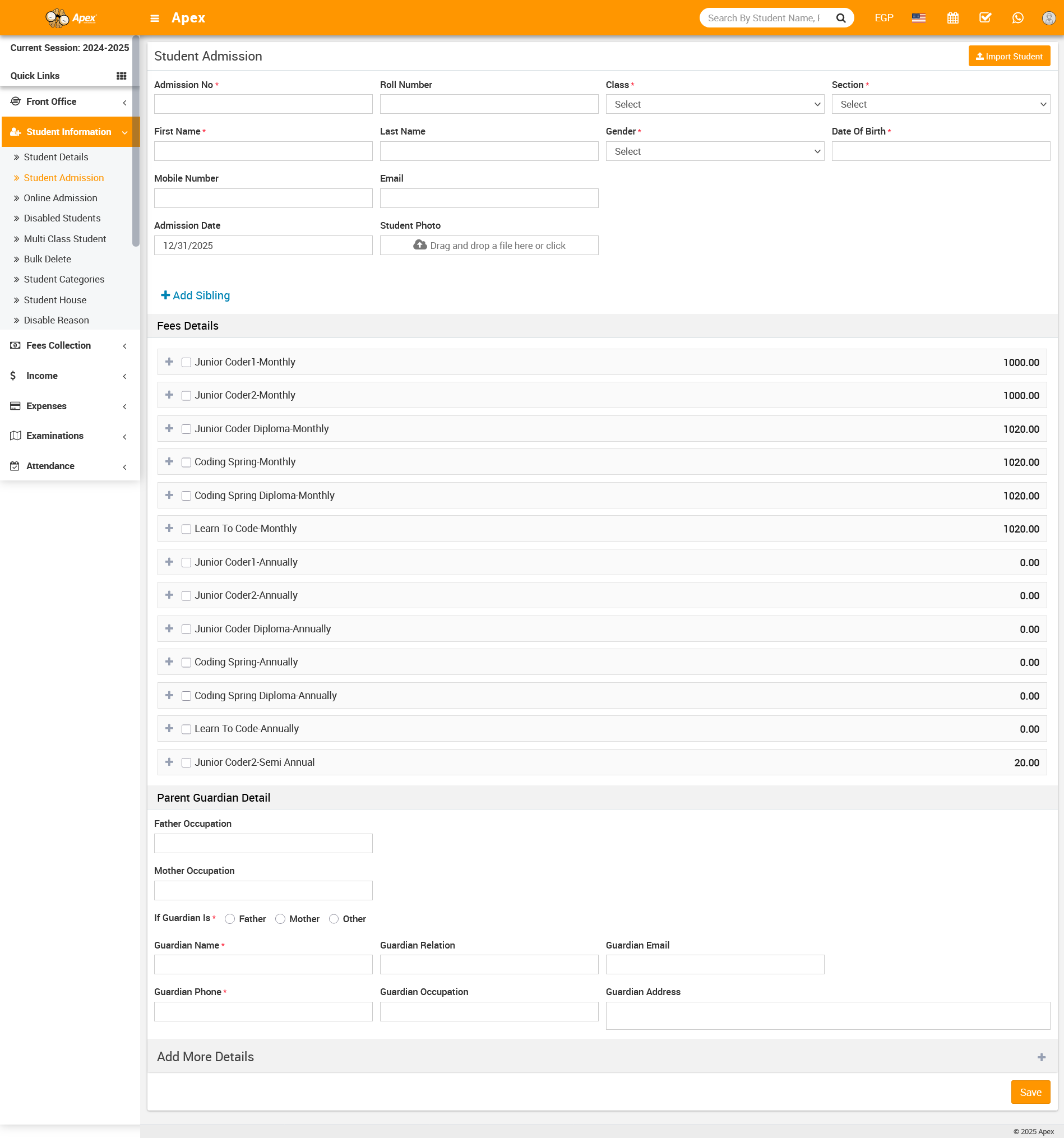Click the WhatsApp icon in header
The image size is (1064, 1138).
1017,18
